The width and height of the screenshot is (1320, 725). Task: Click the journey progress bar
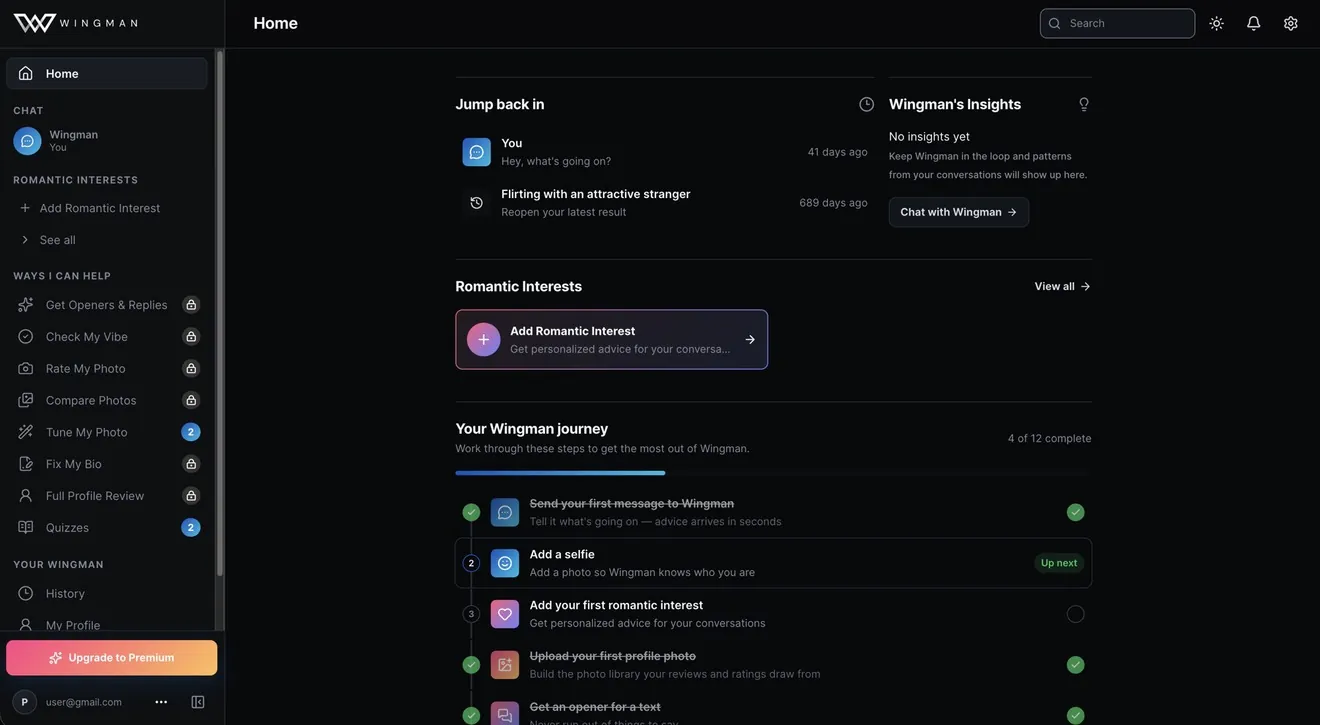click(774, 473)
